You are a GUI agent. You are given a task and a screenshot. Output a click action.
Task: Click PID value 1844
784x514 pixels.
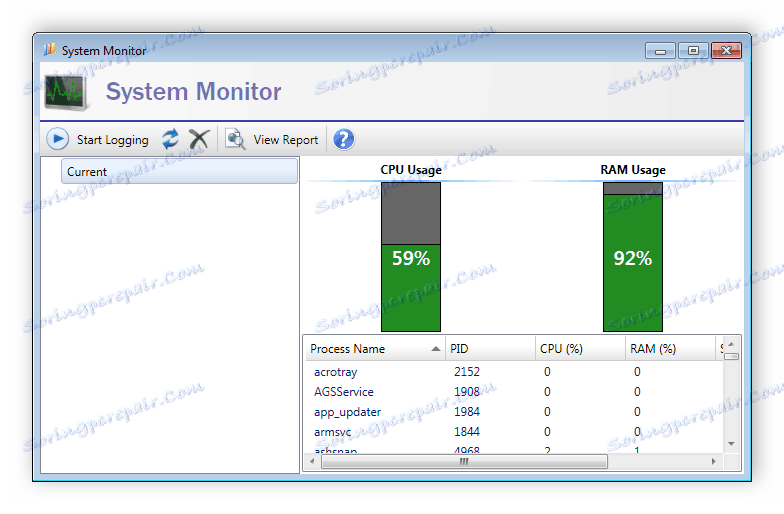[x=466, y=432]
